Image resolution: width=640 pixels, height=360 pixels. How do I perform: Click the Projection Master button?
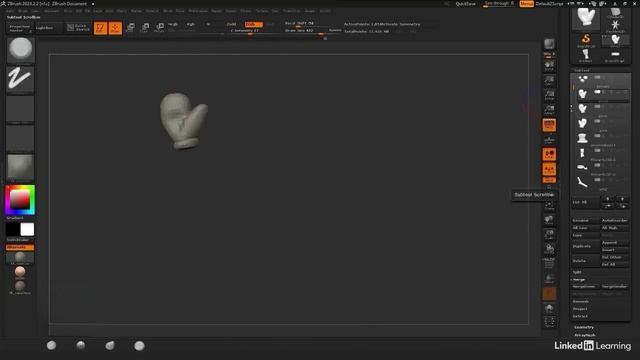pyautogui.click(x=19, y=28)
